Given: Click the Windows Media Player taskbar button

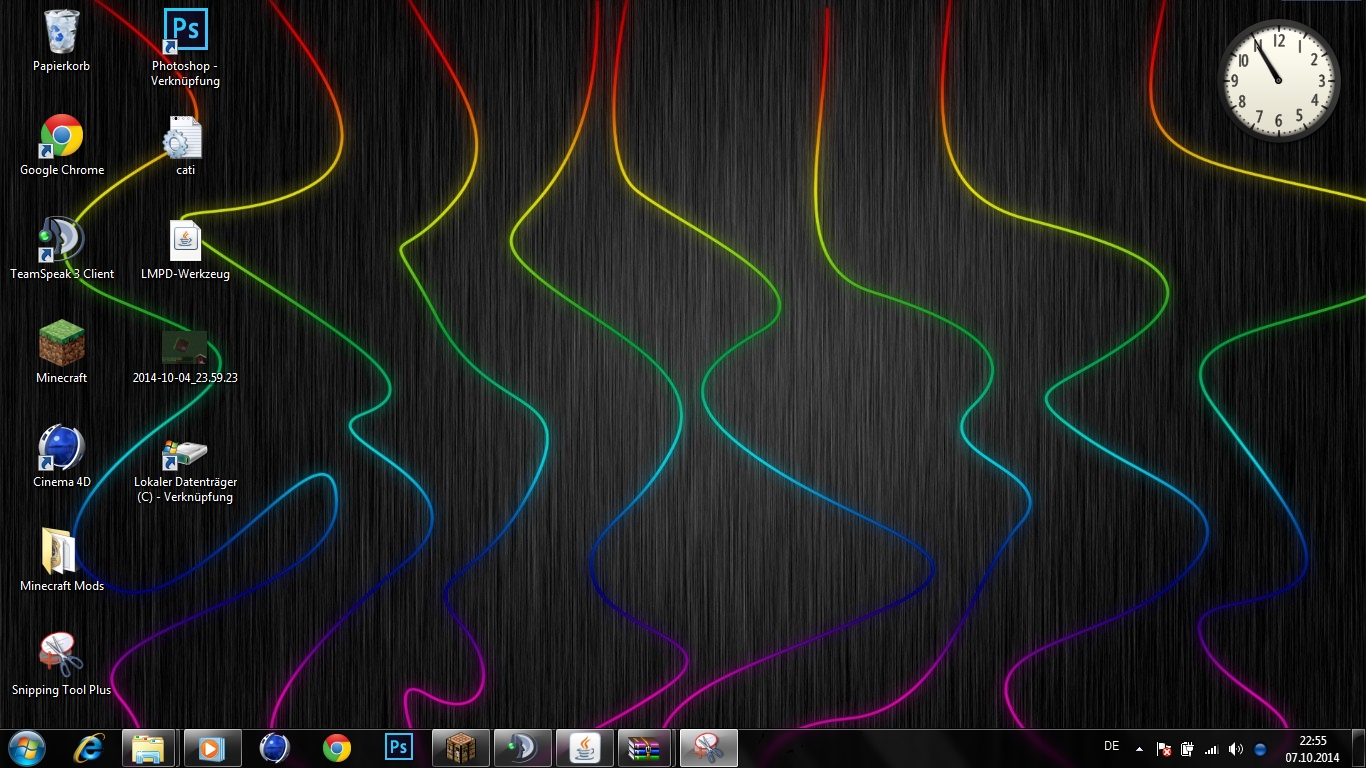Looking at the screenshot, I should point(212,748).
